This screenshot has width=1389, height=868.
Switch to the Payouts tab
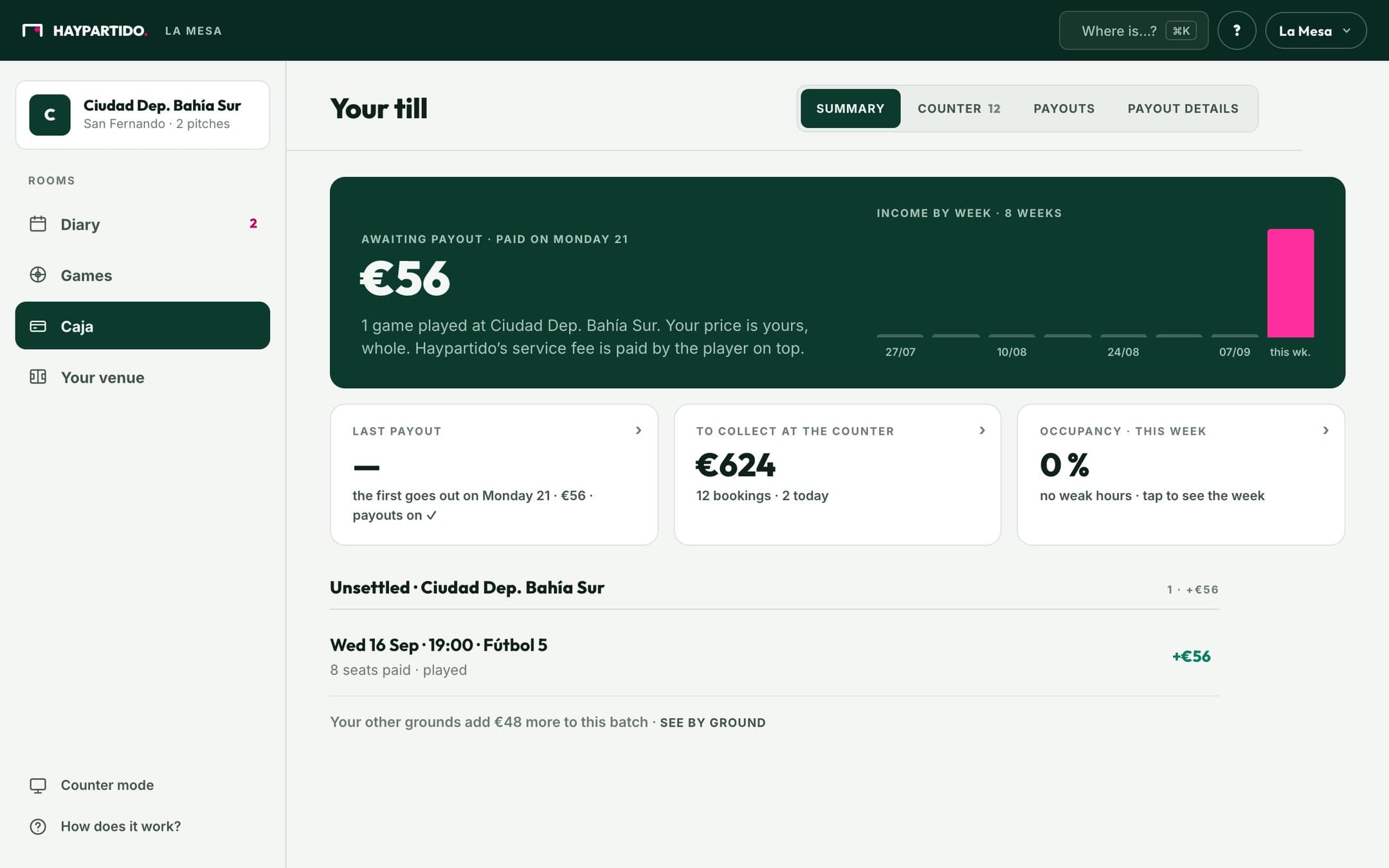point(1064,108)
